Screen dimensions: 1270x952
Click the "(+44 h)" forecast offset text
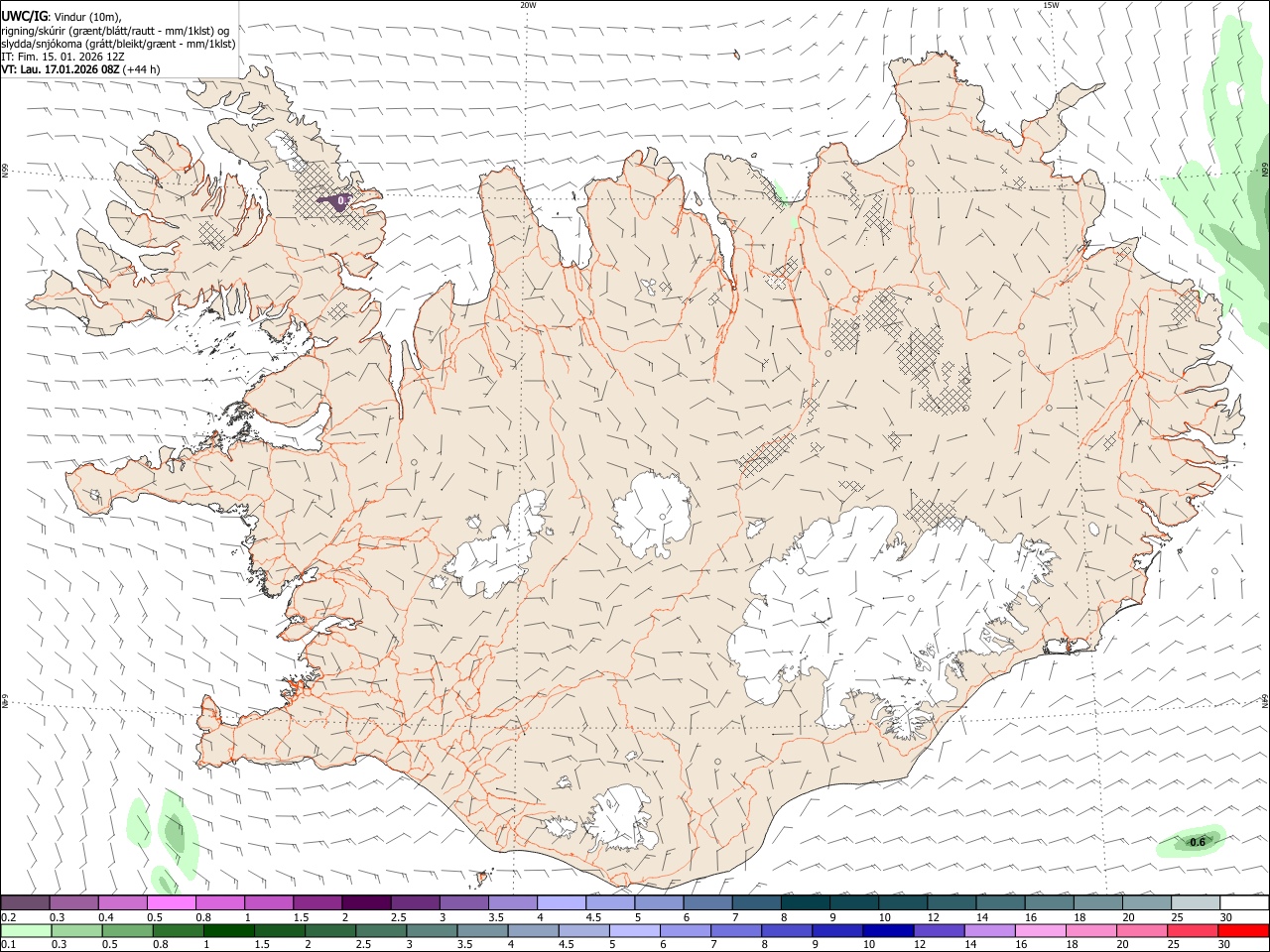pyautogui.click(x=143, y=69)
